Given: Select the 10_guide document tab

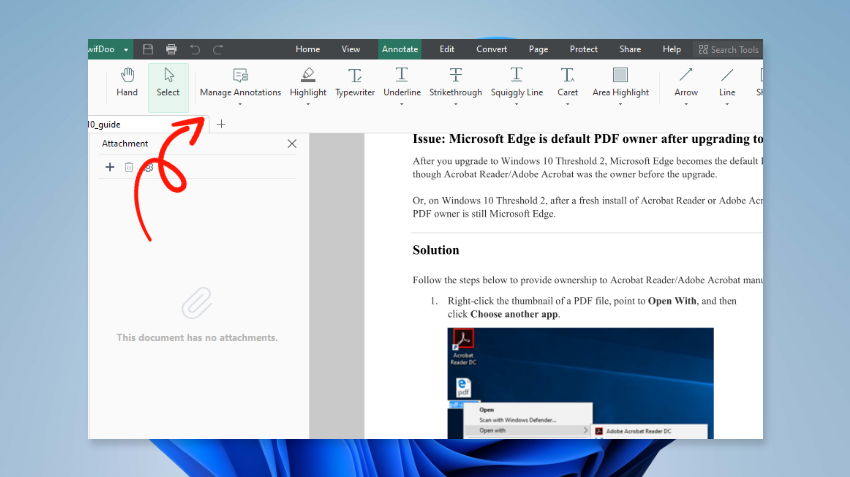Looking at the screenshot, I should (146, 124).
